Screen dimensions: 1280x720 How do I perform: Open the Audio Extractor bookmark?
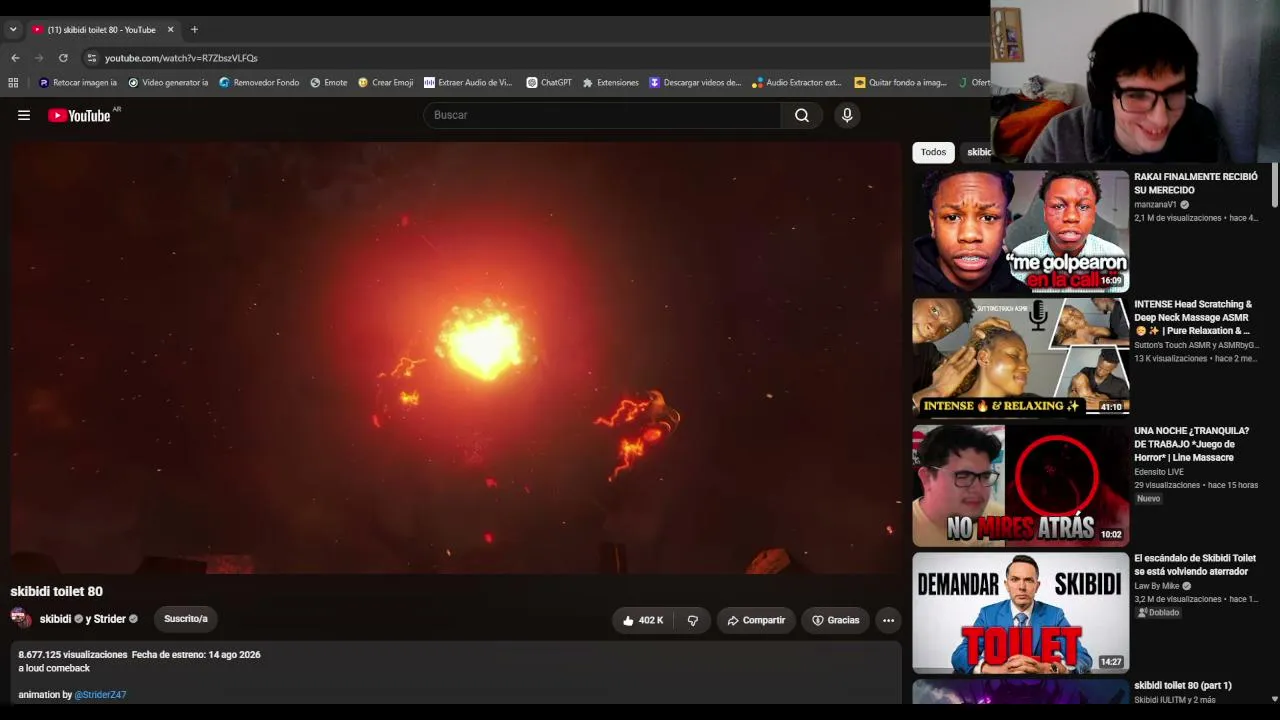point(797,83)
